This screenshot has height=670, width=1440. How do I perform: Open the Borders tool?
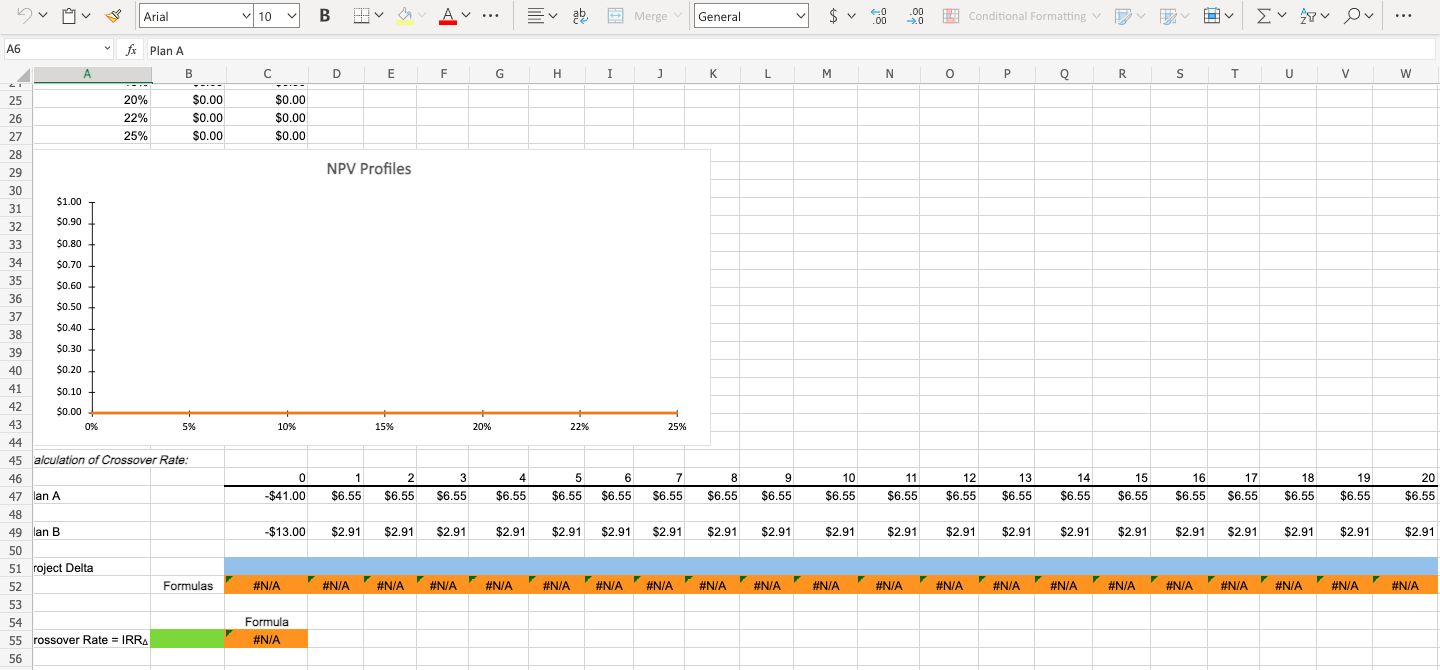tap(360, 16)
